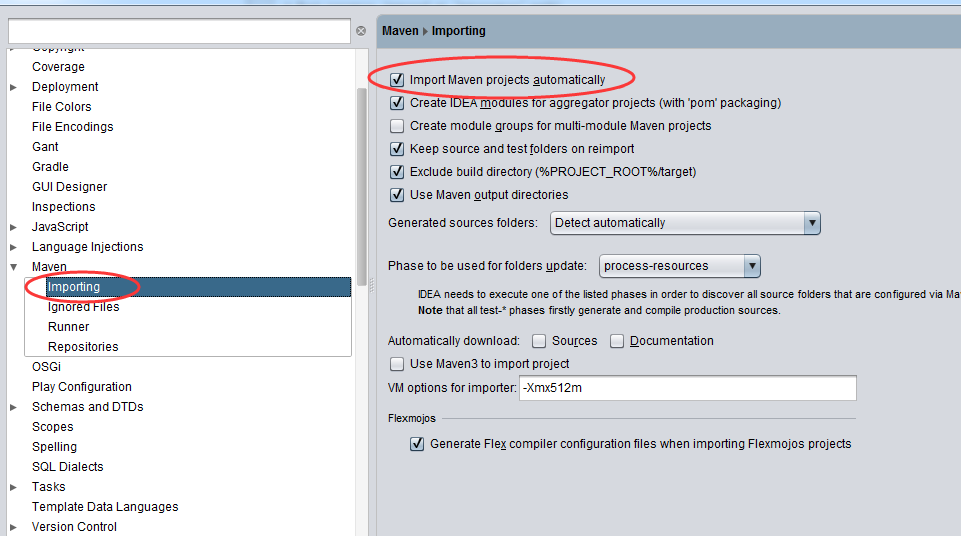The image size is (961, 536).
Task: Select Repositories under Maven
Action: tap(83, 347)
